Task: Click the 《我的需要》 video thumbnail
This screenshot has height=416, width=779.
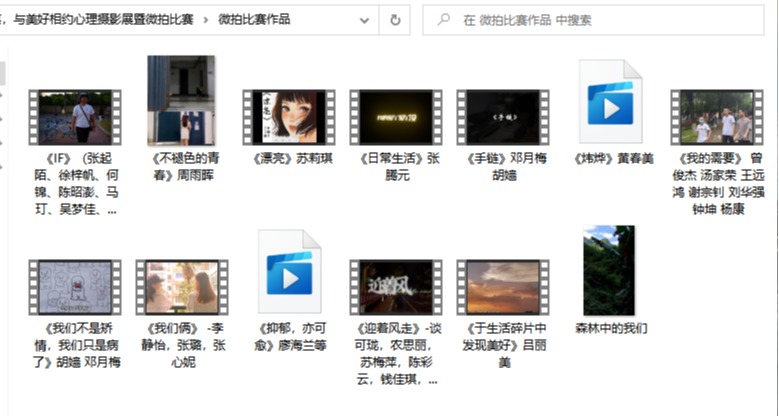Action: [x=717, y=118]
